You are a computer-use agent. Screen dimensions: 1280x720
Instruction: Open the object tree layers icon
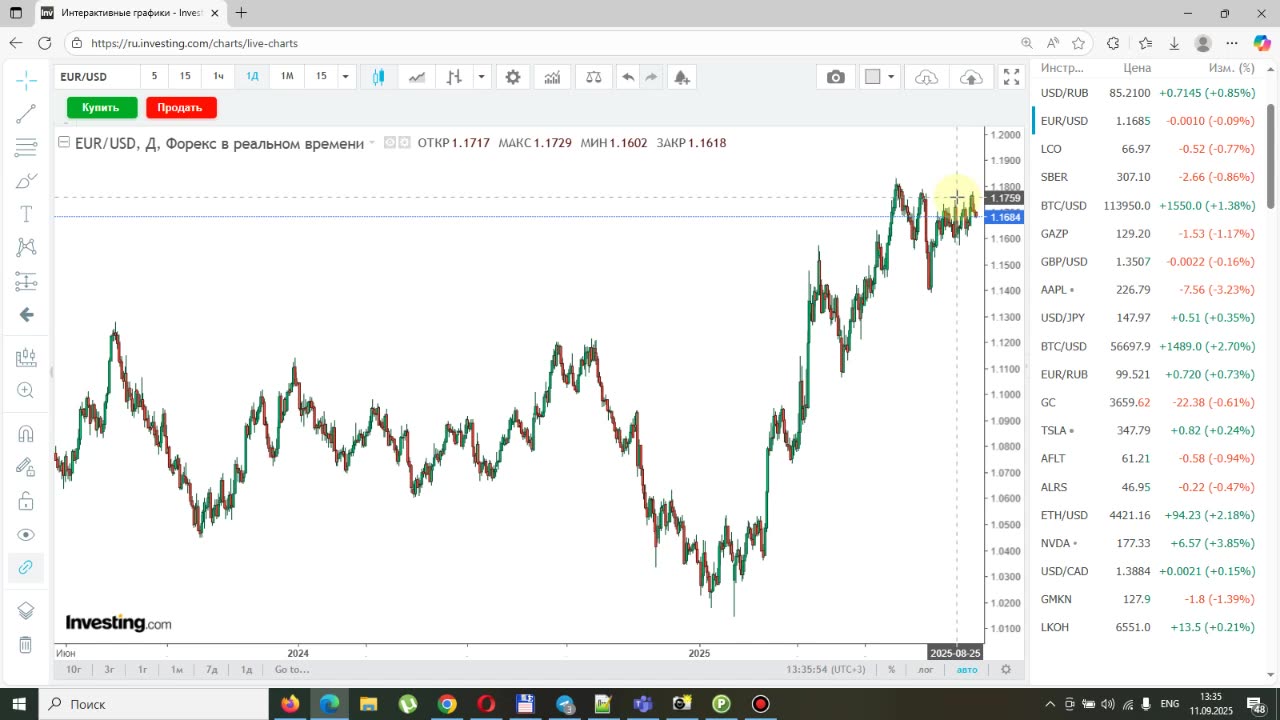(x=26, y=610)
